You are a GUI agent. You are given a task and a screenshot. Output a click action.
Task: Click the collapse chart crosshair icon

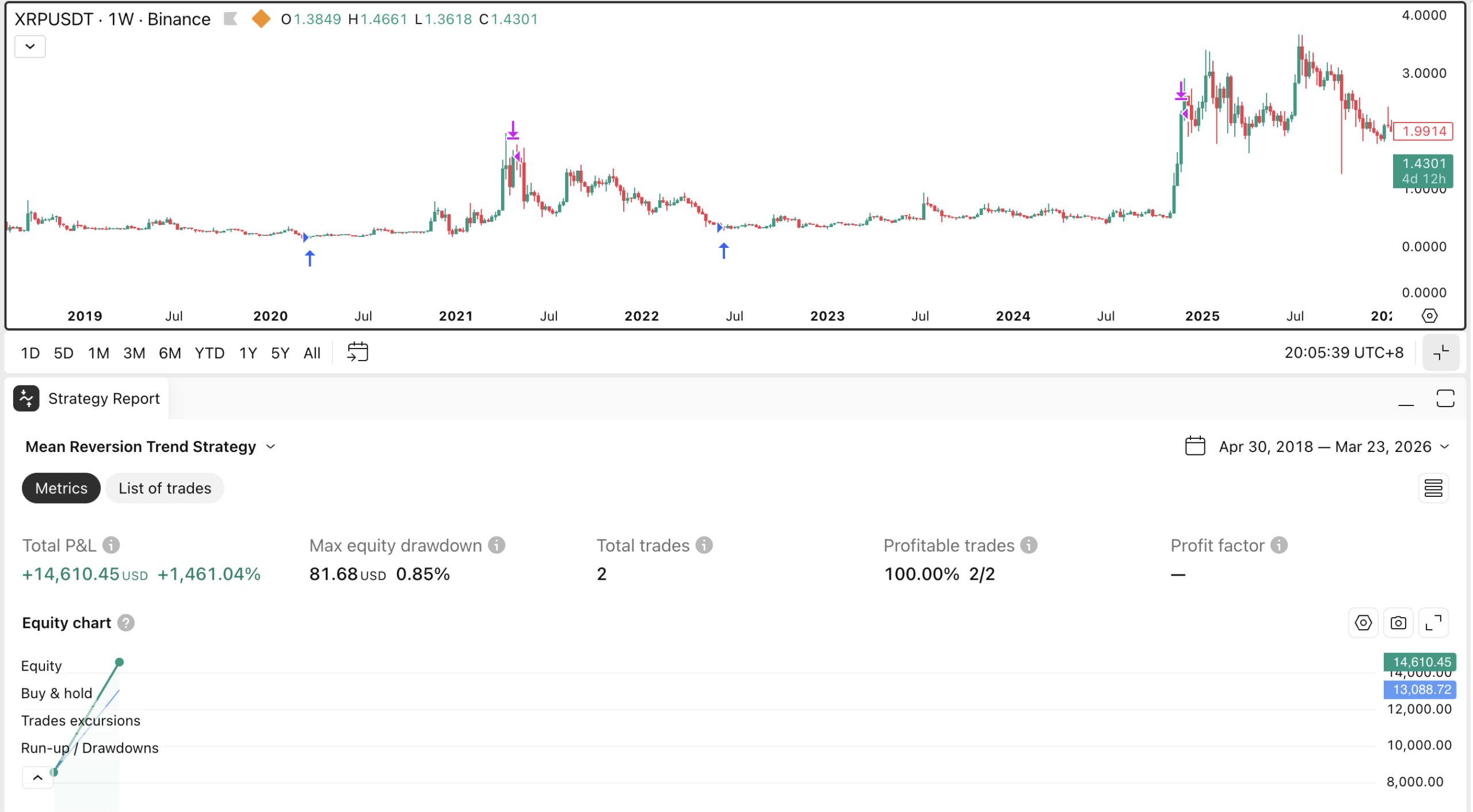tap(1440, 353)
